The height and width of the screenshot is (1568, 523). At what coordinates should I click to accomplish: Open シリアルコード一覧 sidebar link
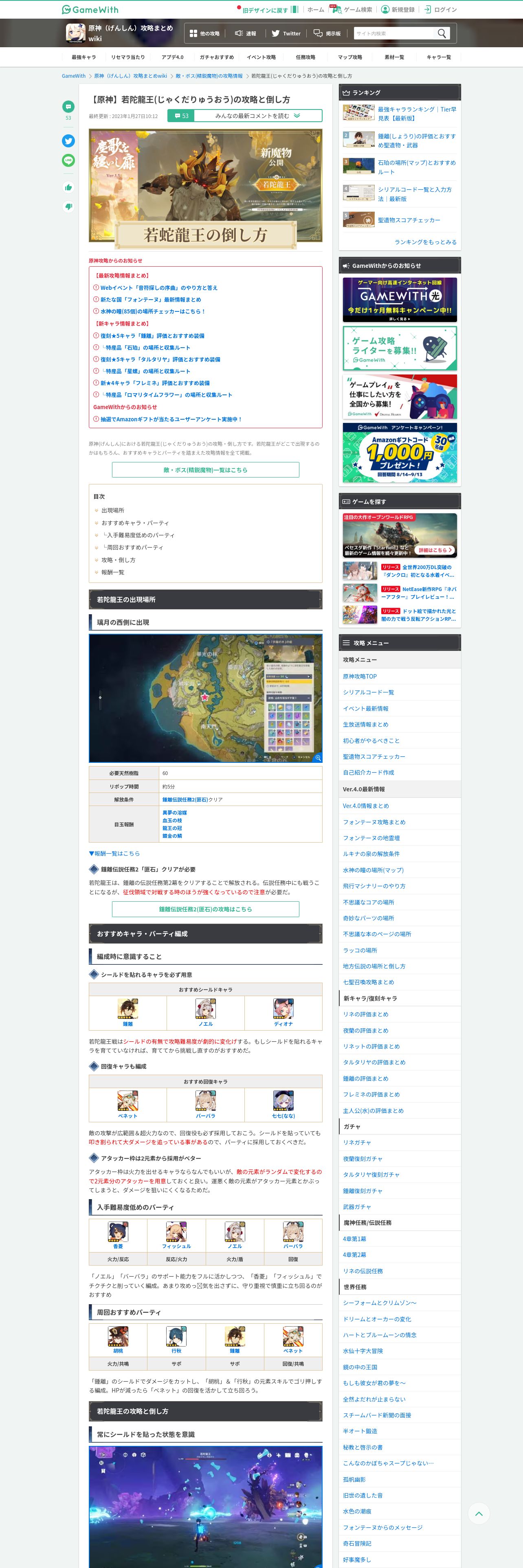pos(368,692)
